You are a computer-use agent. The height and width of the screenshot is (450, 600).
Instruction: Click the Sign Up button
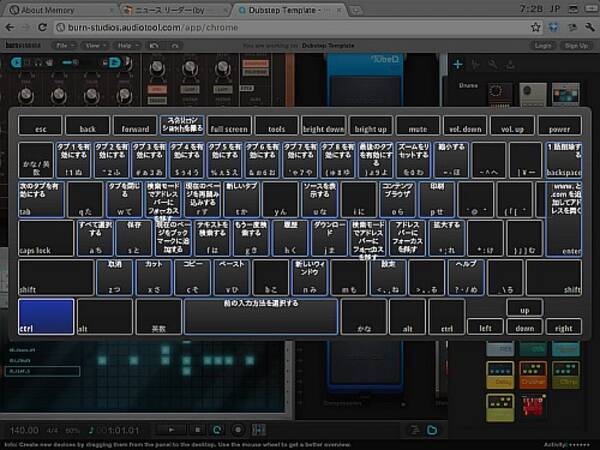[576, 45]
